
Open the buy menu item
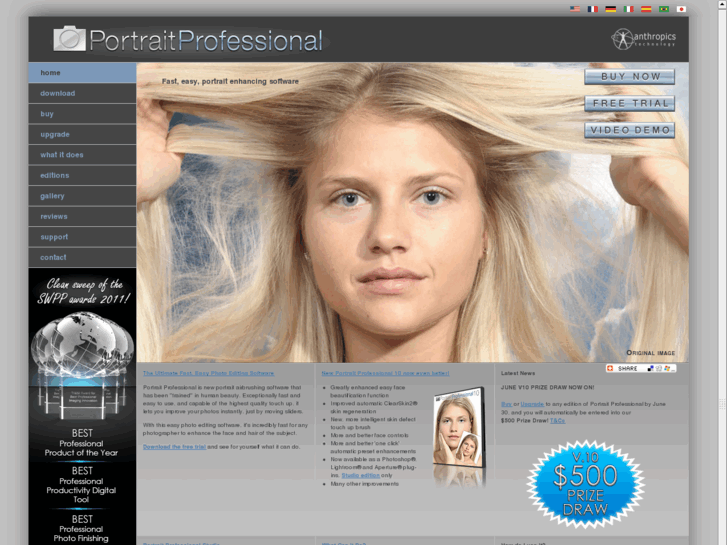coord(82,114)
